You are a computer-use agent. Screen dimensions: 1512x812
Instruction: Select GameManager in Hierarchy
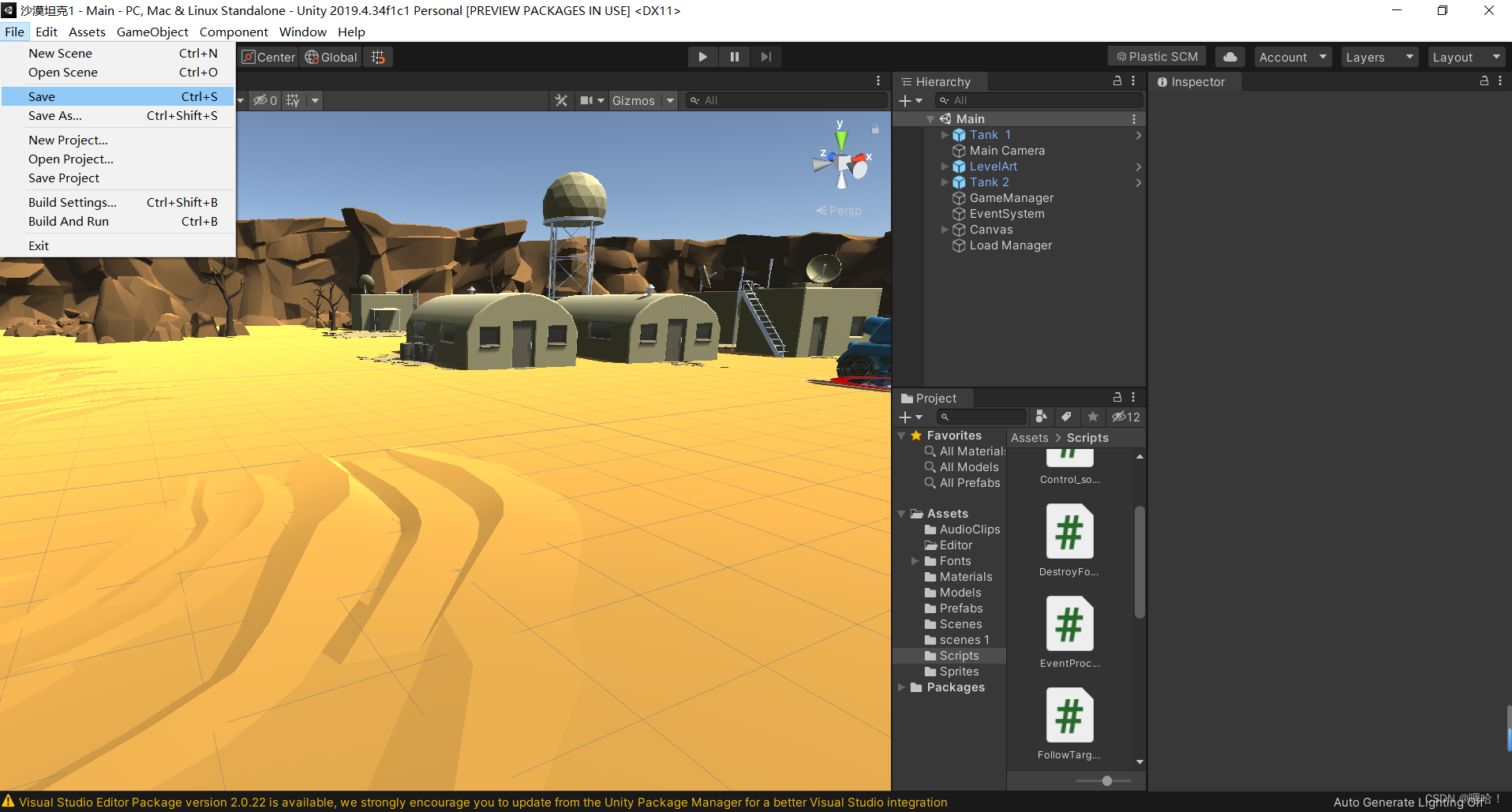tap(1011, 198)
